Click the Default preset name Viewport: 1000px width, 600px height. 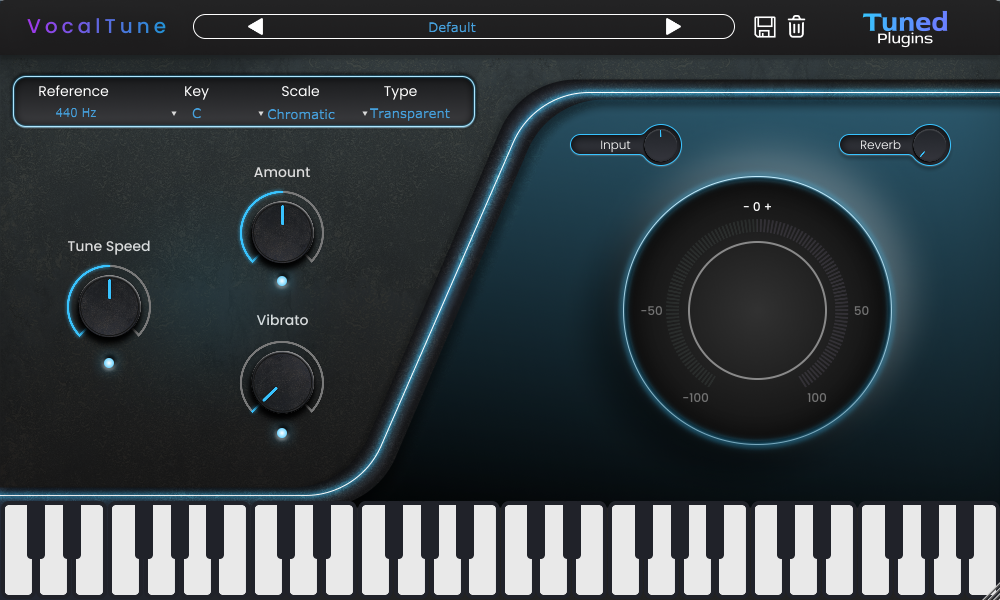tap(452, 27)
